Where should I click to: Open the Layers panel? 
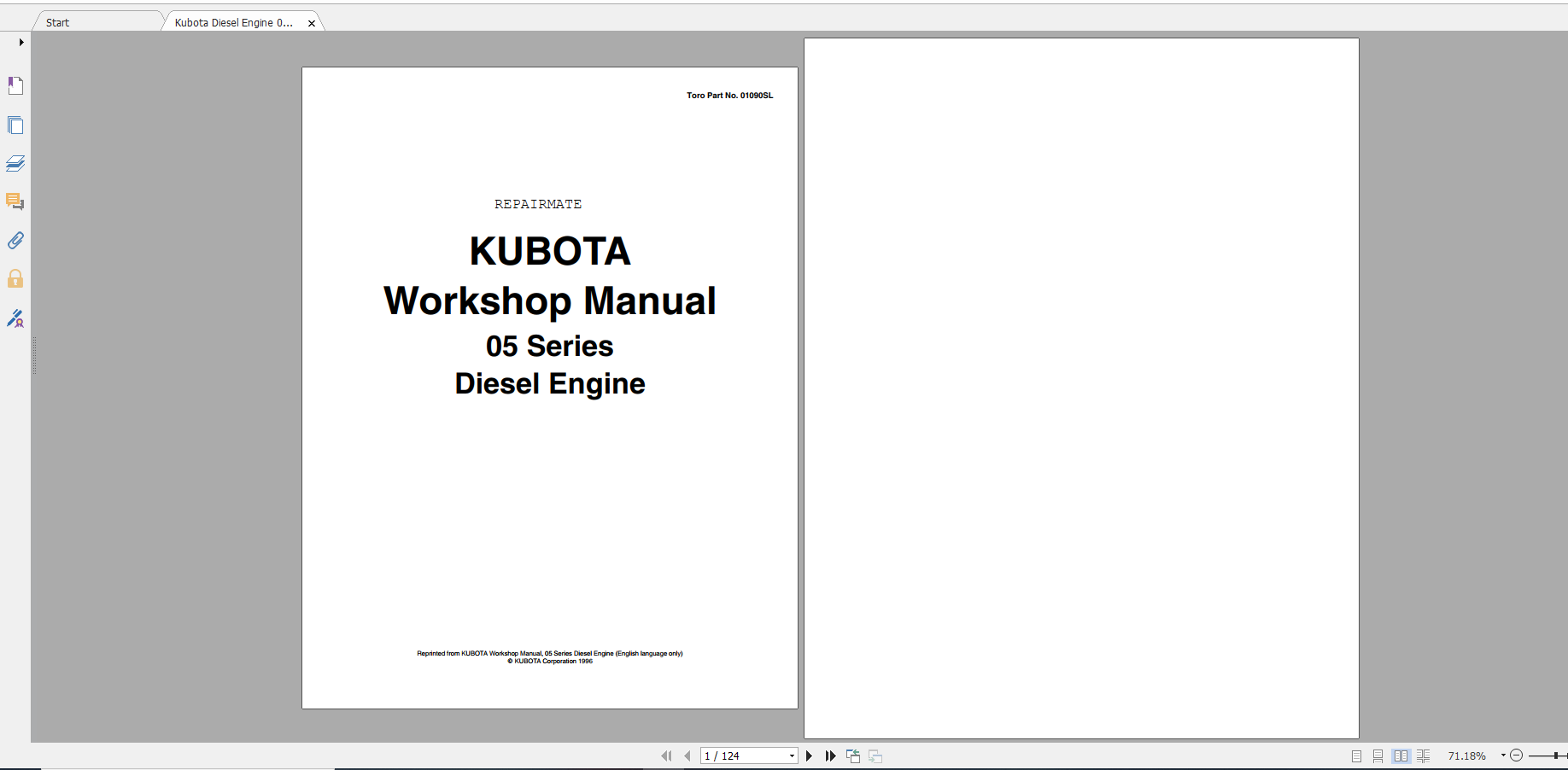pos(15,164)
